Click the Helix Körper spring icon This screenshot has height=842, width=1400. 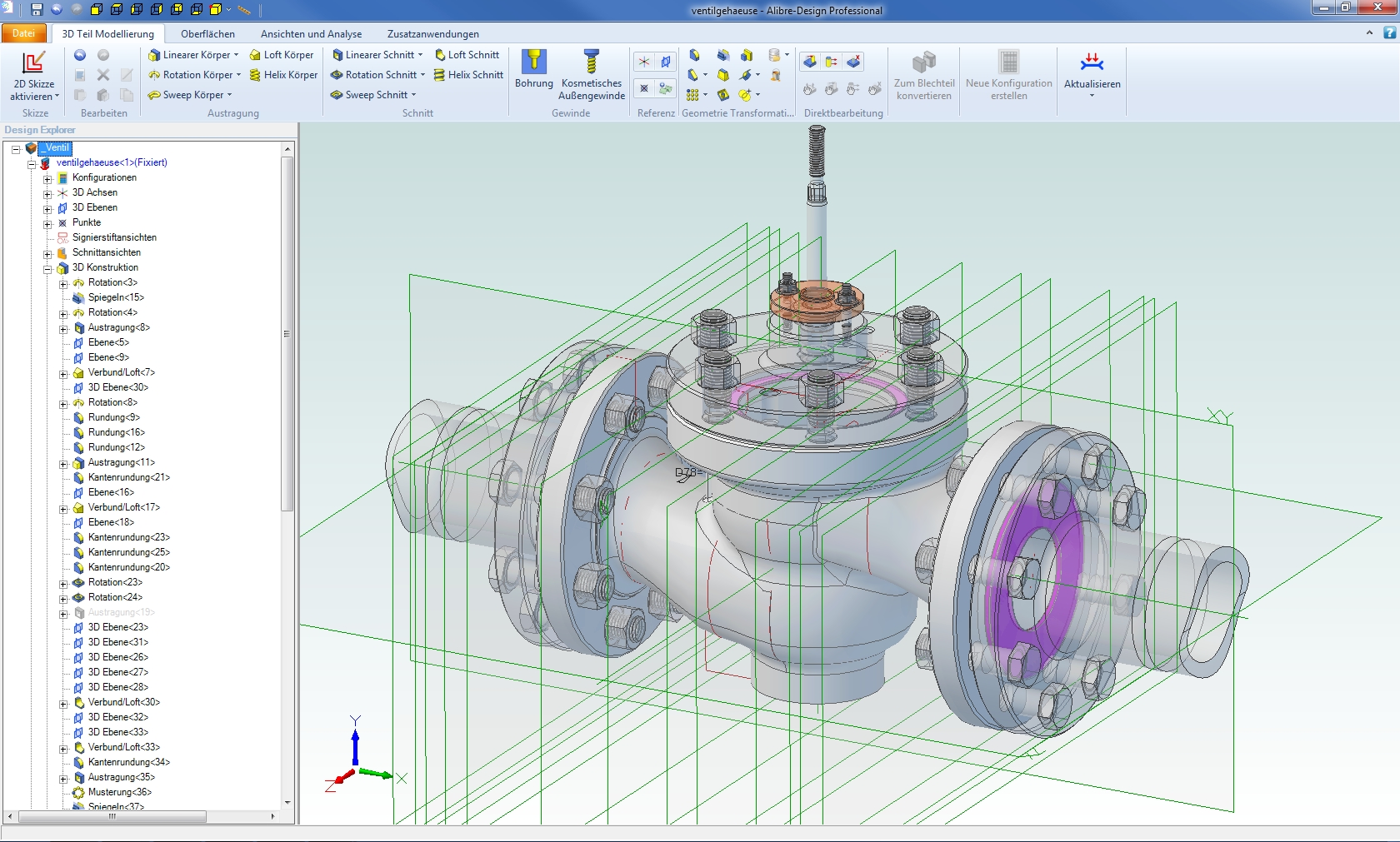click(255, 75)
